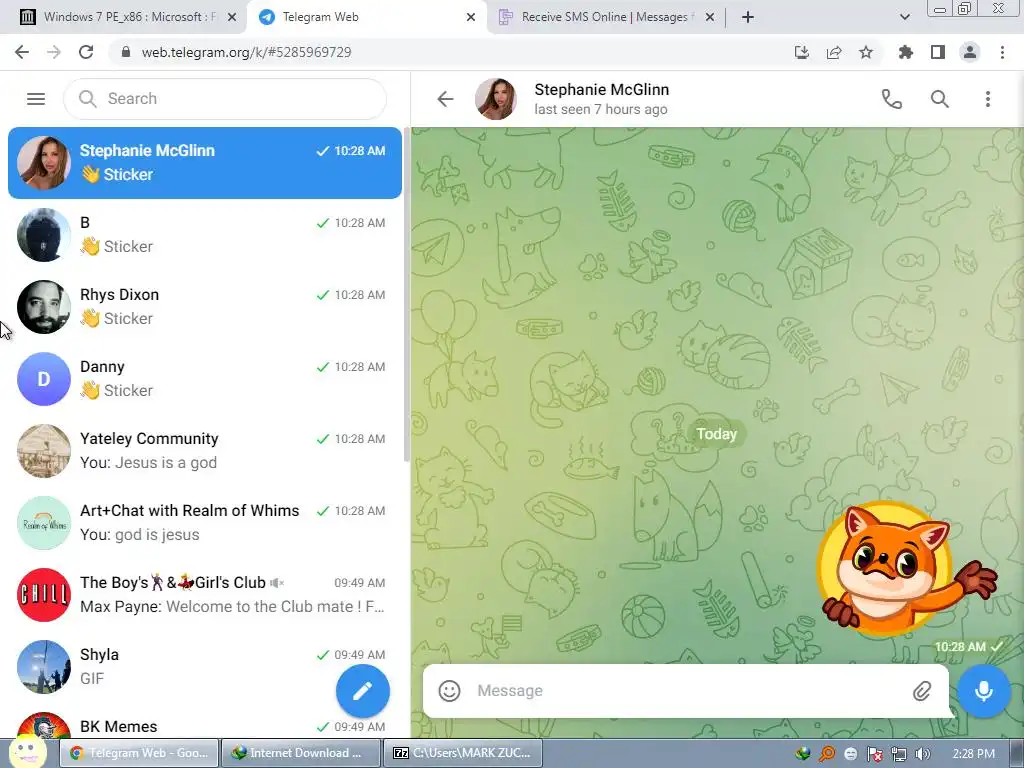Viewport: 1024px width, 768px height.
Task: Open Telegram Web taskbar button
Action: click(140, 753)
